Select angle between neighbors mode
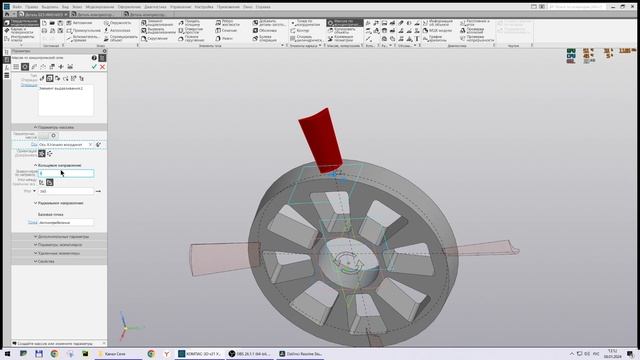Image resolution: width=640 pixels, height=360 pixels. pyautogui.click(x=42, y=182)
